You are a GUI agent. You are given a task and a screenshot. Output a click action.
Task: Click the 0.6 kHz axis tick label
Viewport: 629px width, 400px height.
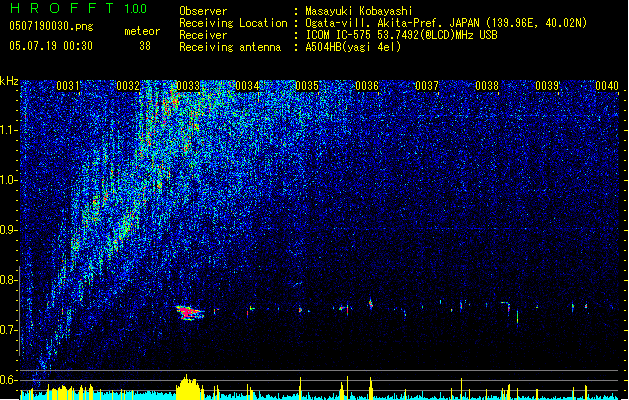9,380
